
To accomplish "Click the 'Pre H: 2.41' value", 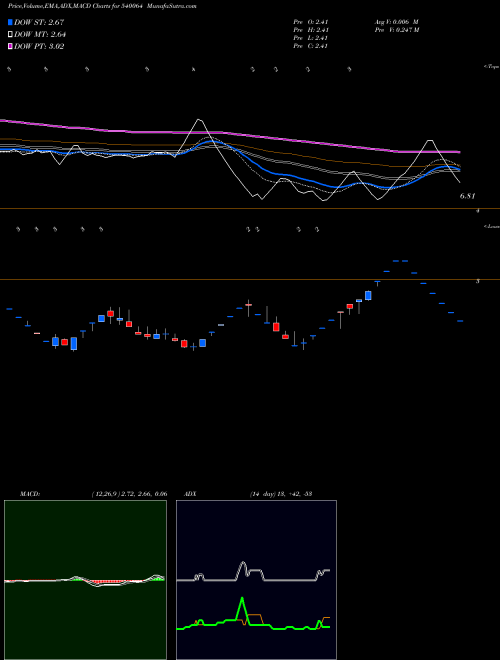I will pyautogui.click(x=311, y=30).
